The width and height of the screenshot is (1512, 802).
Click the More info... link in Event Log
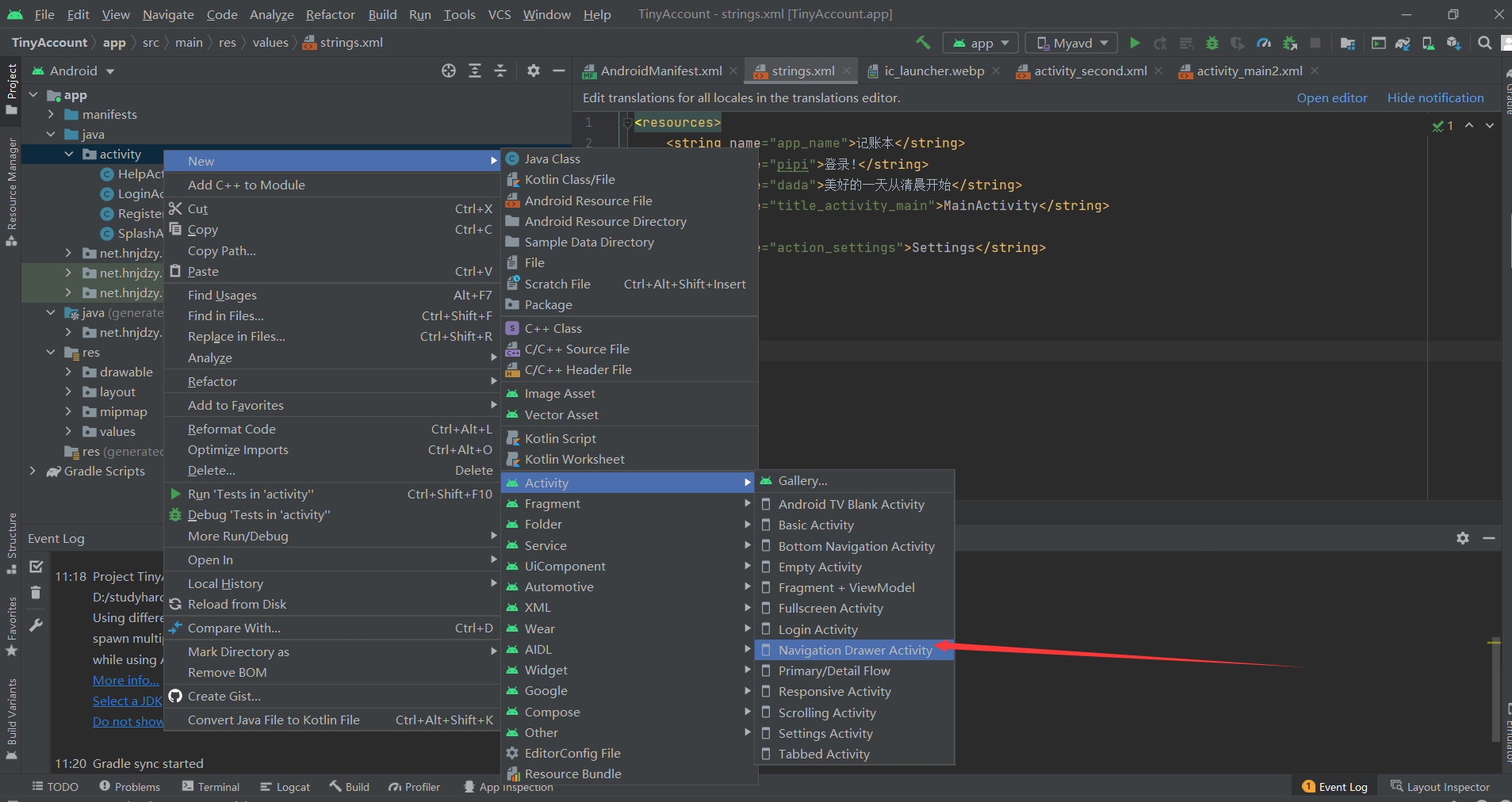click(x=125, y=680)
